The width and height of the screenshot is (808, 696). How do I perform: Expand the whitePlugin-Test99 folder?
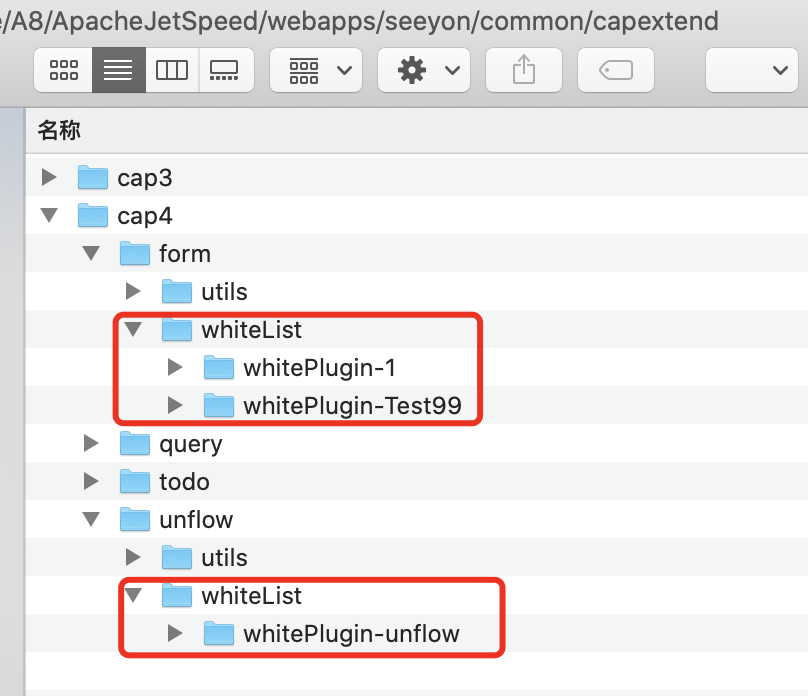click(x=176, y=406)
